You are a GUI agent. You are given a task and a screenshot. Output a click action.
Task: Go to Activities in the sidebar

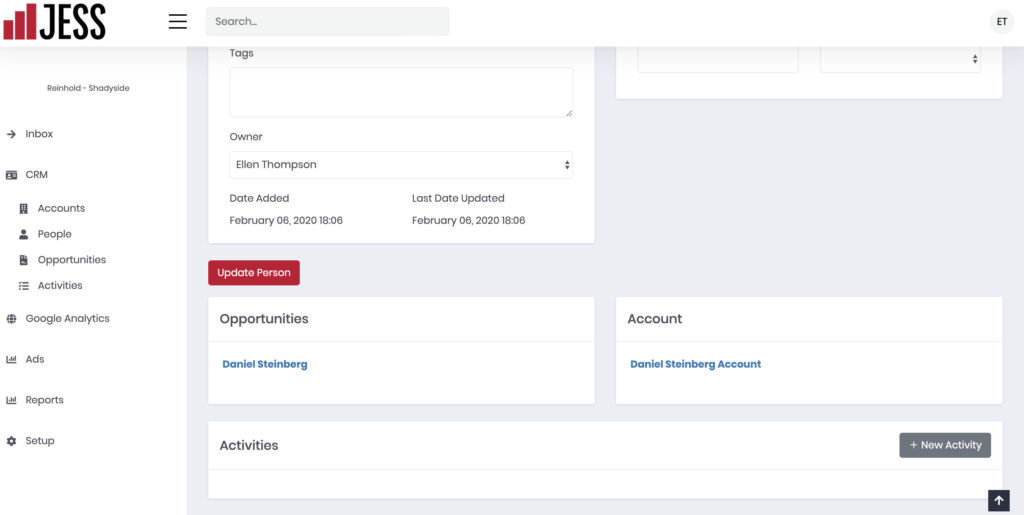tap(60, 285)
